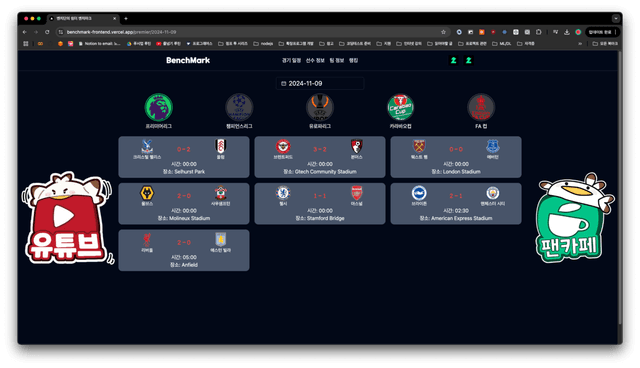640x368 pixels.
Task: Open the Notion to email bookmark
Action: coord(99,43)
